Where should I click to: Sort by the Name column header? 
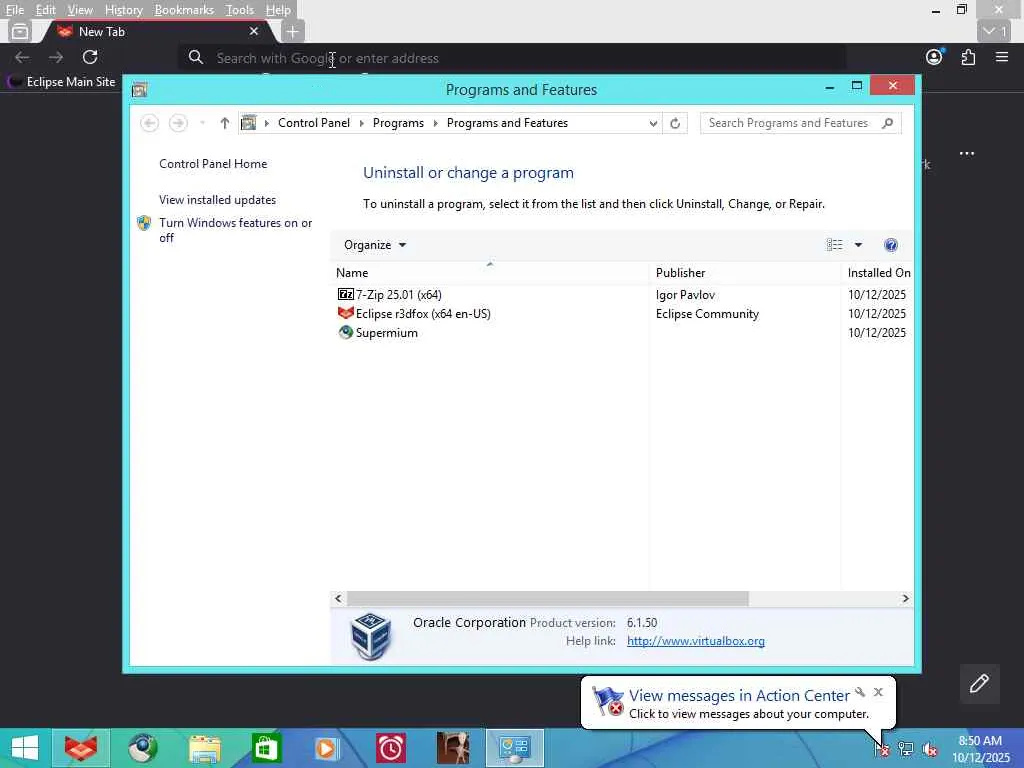pos(490,272)
